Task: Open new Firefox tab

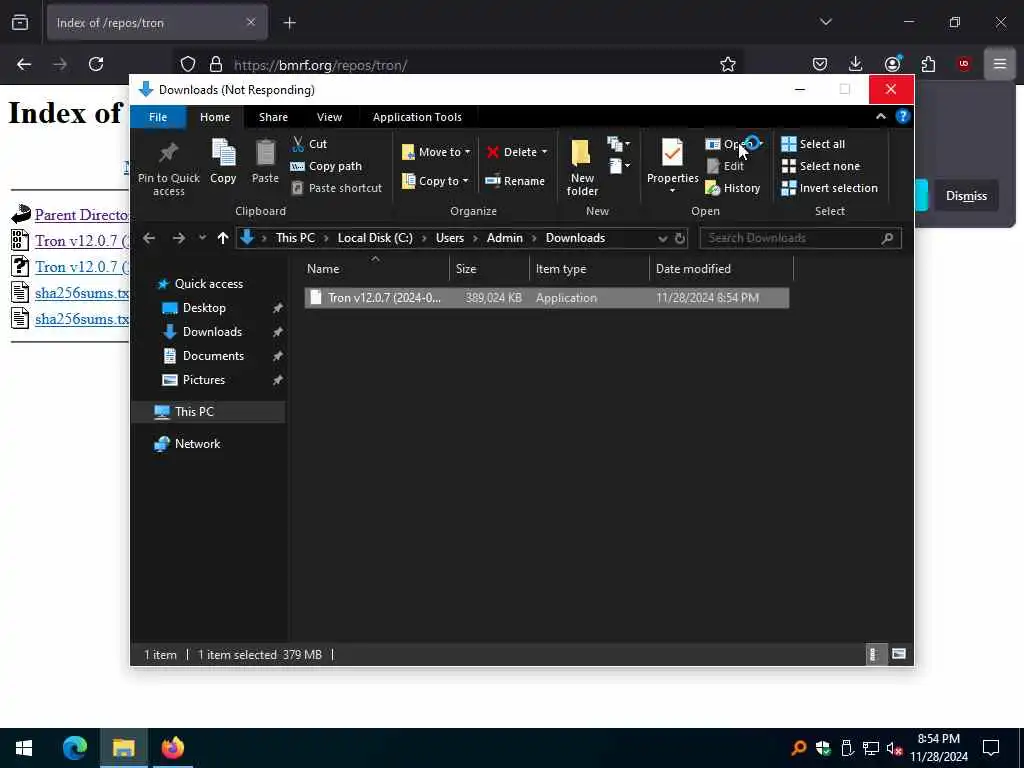Action: (290, 23)
